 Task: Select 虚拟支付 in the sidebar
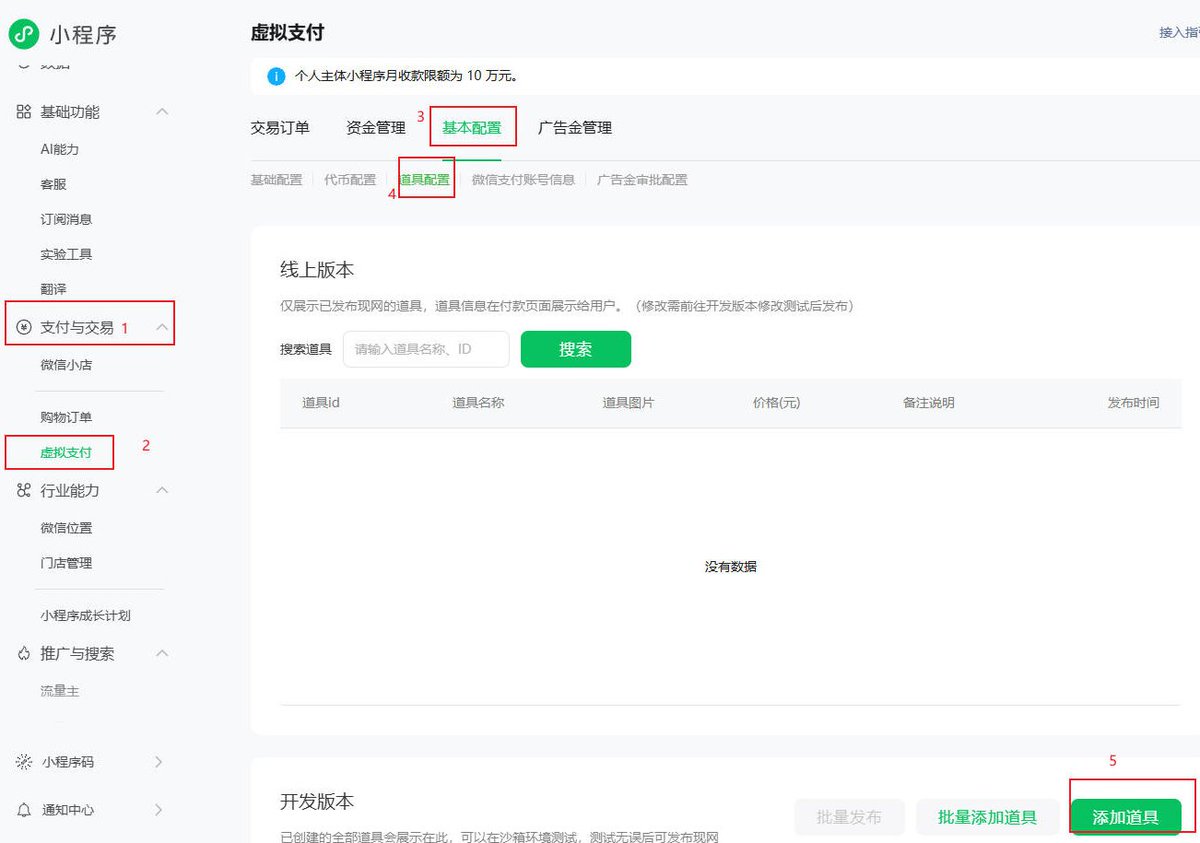[66, 452]
